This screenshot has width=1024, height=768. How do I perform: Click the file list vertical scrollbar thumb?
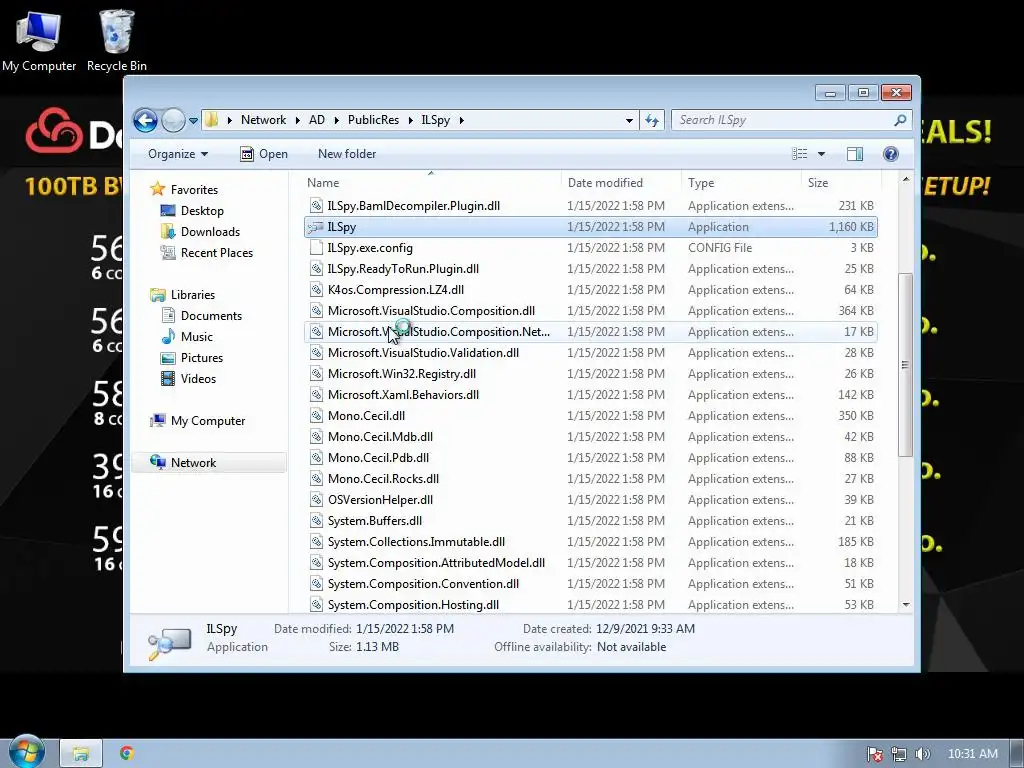point(905,364)
